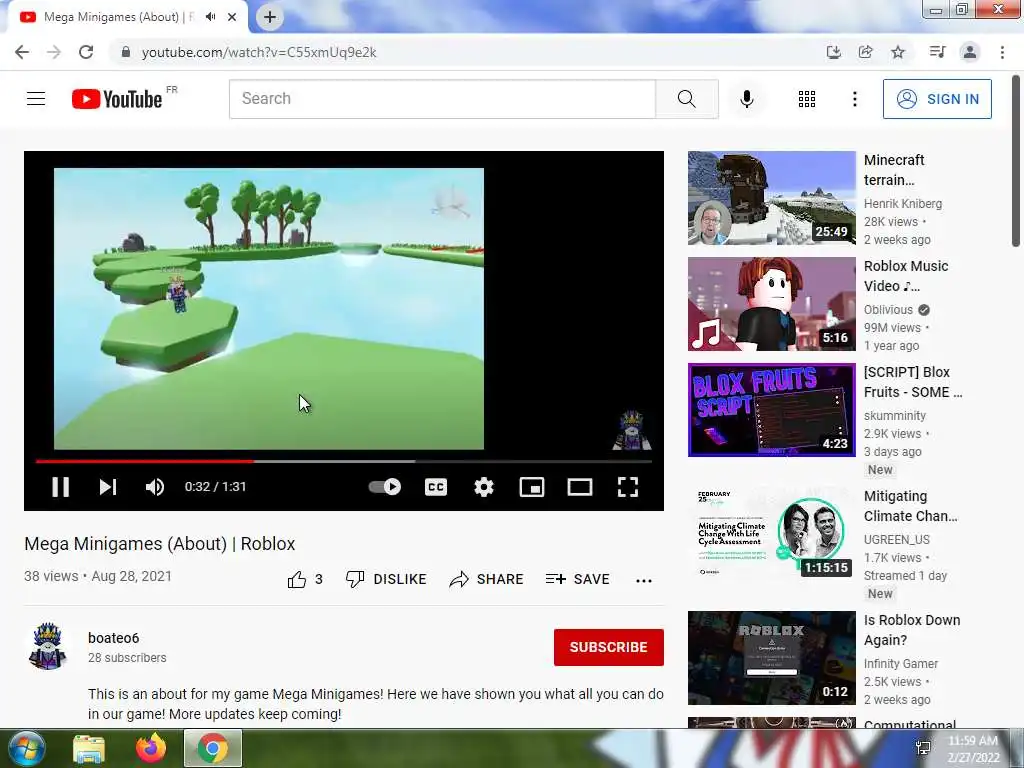Toggle the autoplay switch
The width and height of the screenshot is (1024, 768).
point(385,487)
